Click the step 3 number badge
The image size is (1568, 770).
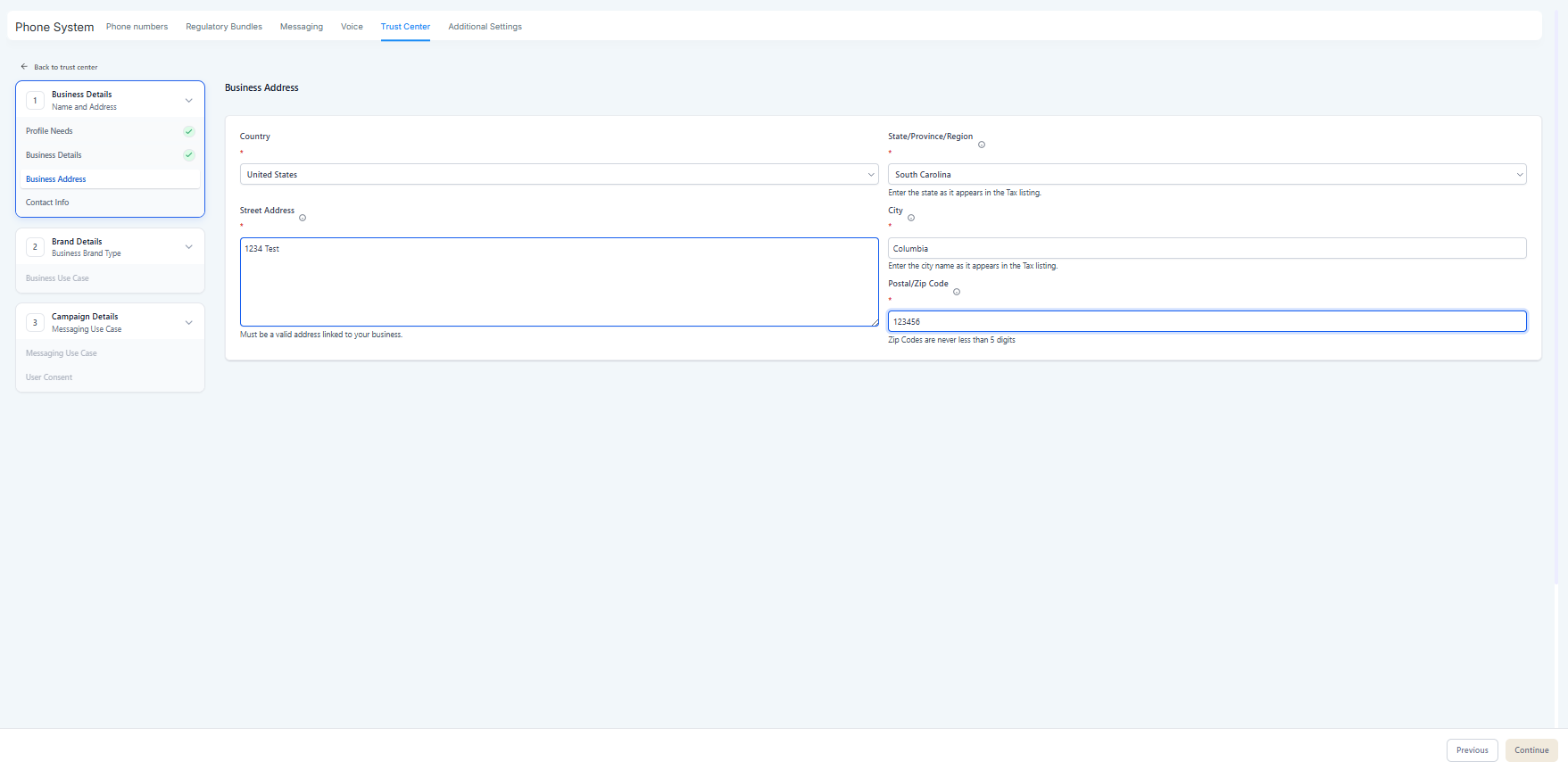pyautogui.click(x=35, y=323)
